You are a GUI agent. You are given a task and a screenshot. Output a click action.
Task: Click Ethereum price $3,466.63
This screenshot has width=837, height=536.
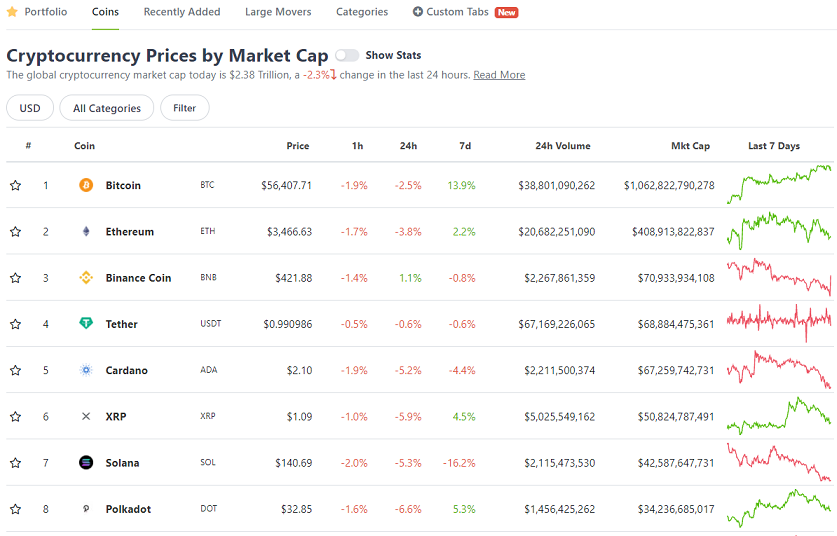pos(289,232)
